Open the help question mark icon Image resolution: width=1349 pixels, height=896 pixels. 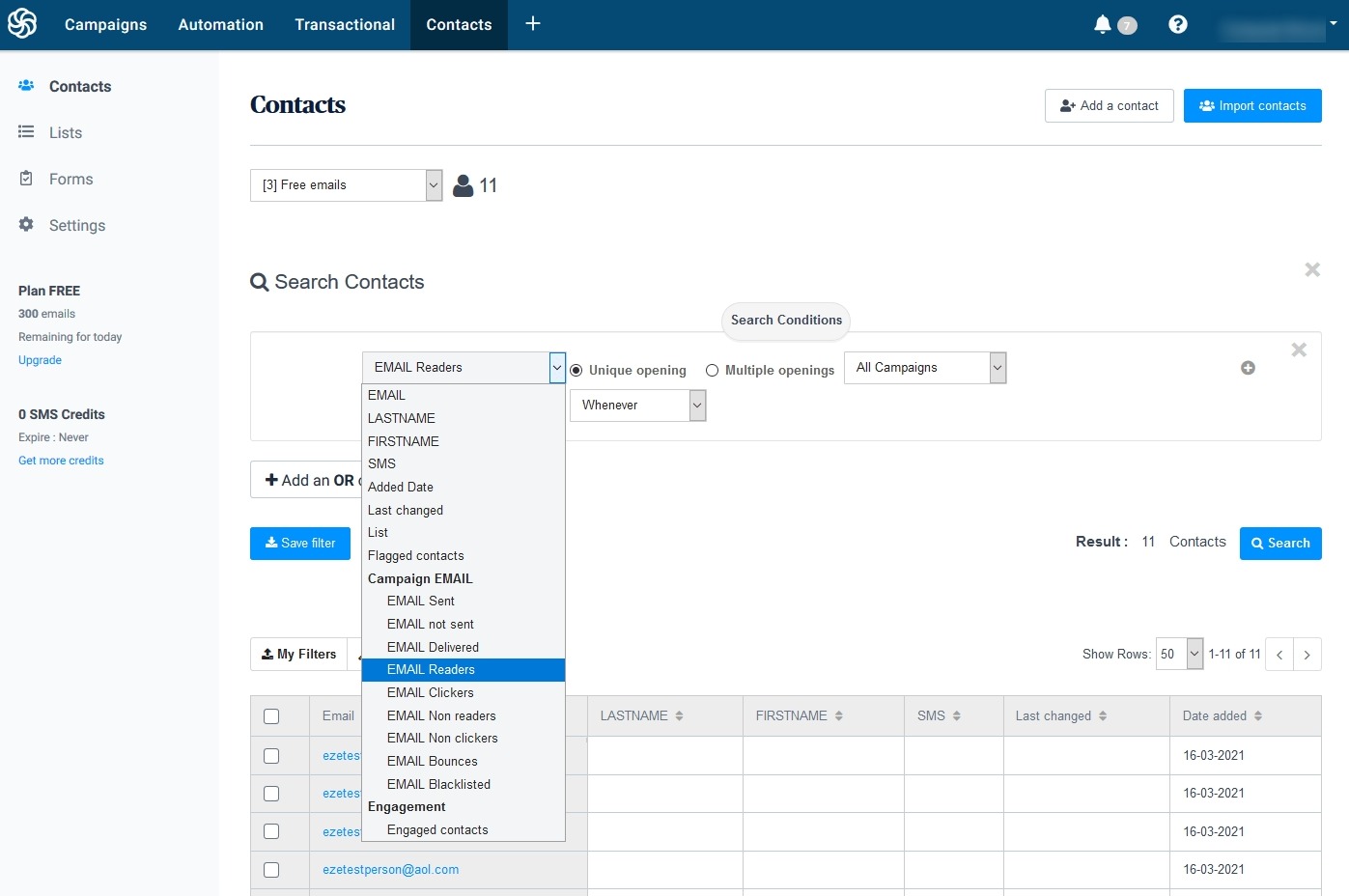[1177, 24]
